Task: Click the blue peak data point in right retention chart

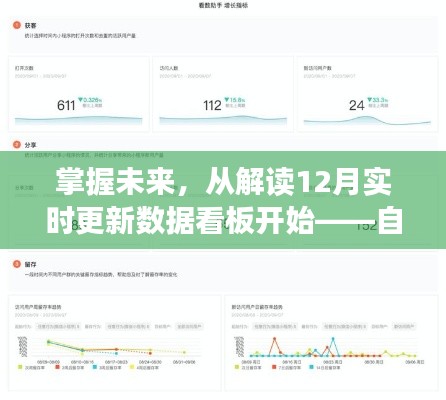Action: point(333,339)
